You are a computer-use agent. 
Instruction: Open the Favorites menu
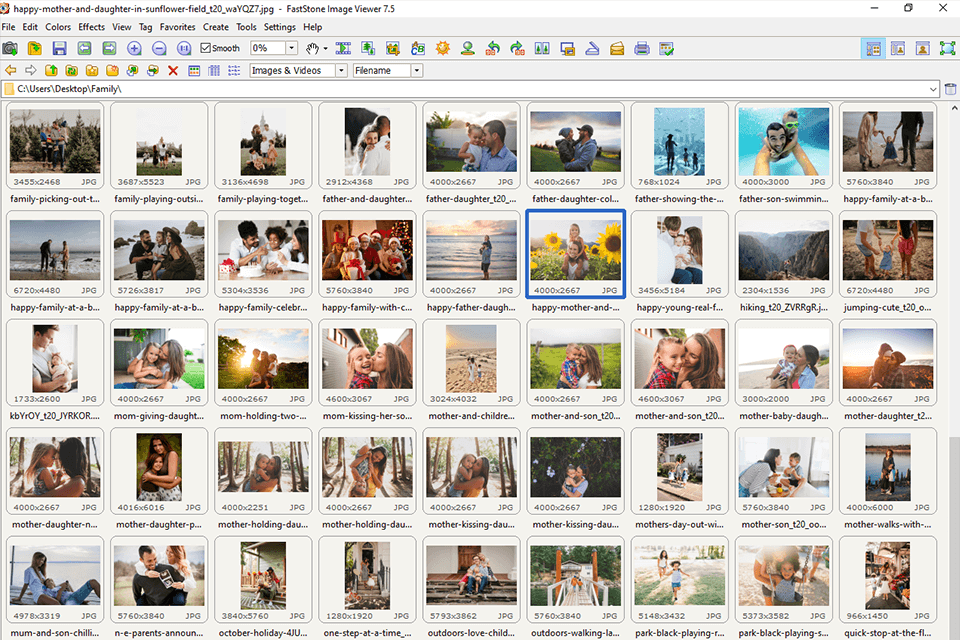(177, 27)
